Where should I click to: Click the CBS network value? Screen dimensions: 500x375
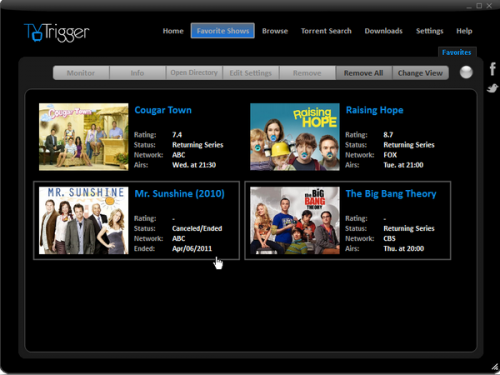coord(389,238)
